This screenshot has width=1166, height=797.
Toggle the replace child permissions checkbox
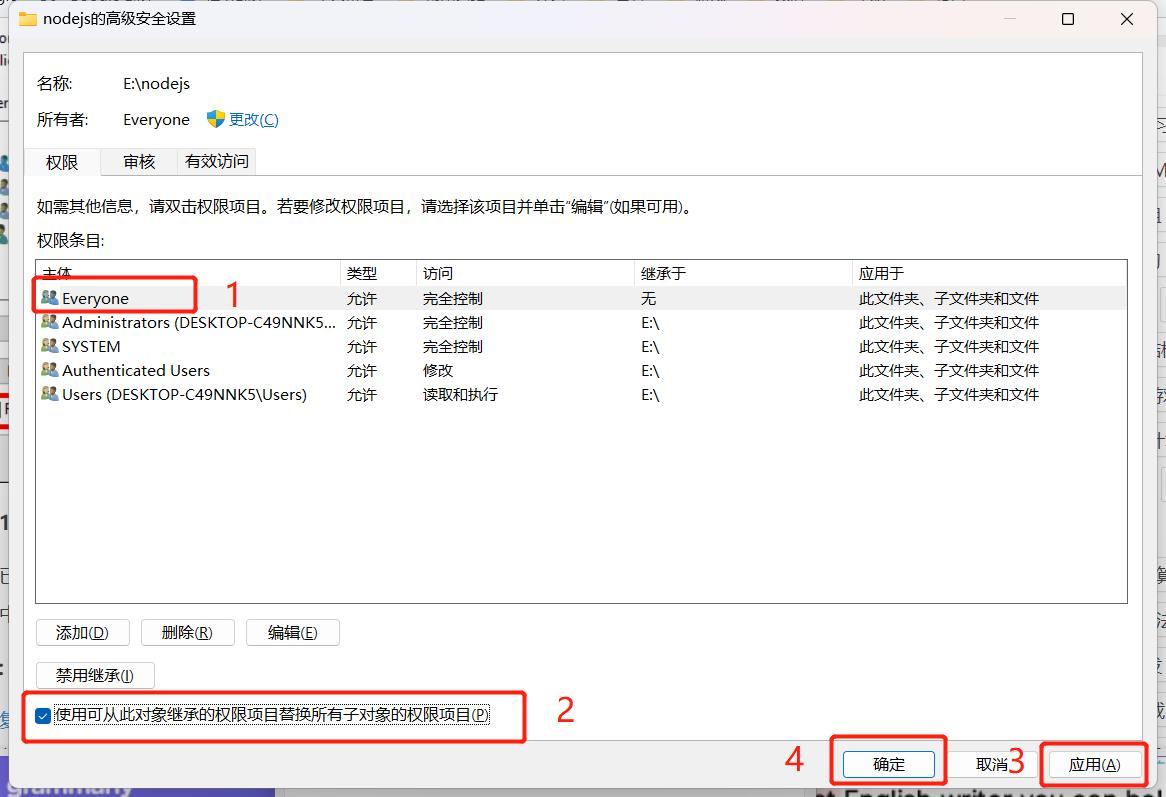coord(43,716)
